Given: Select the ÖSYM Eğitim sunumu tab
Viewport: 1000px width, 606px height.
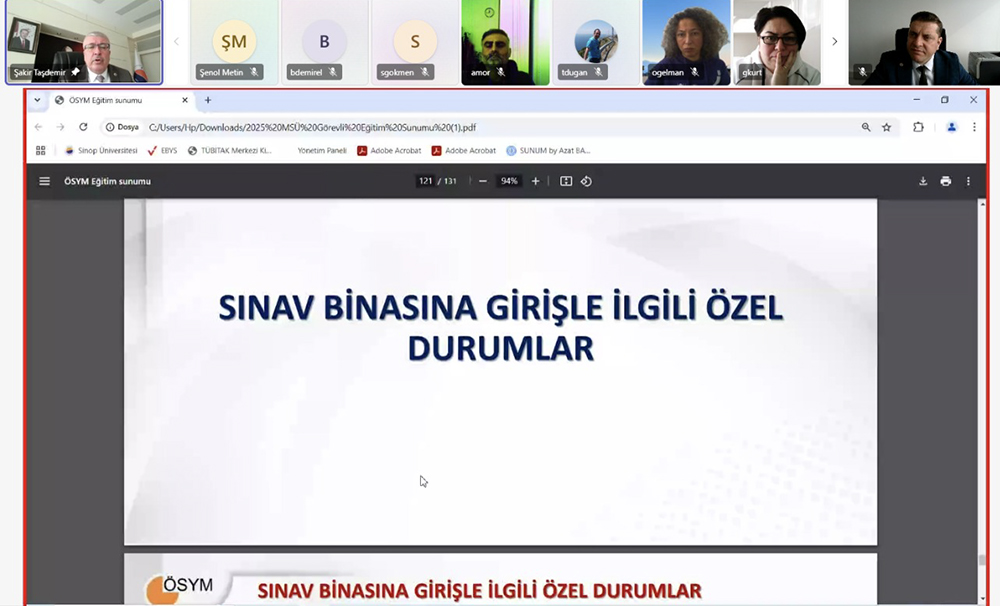Looking at the screenshot, I should click(115, 100).
